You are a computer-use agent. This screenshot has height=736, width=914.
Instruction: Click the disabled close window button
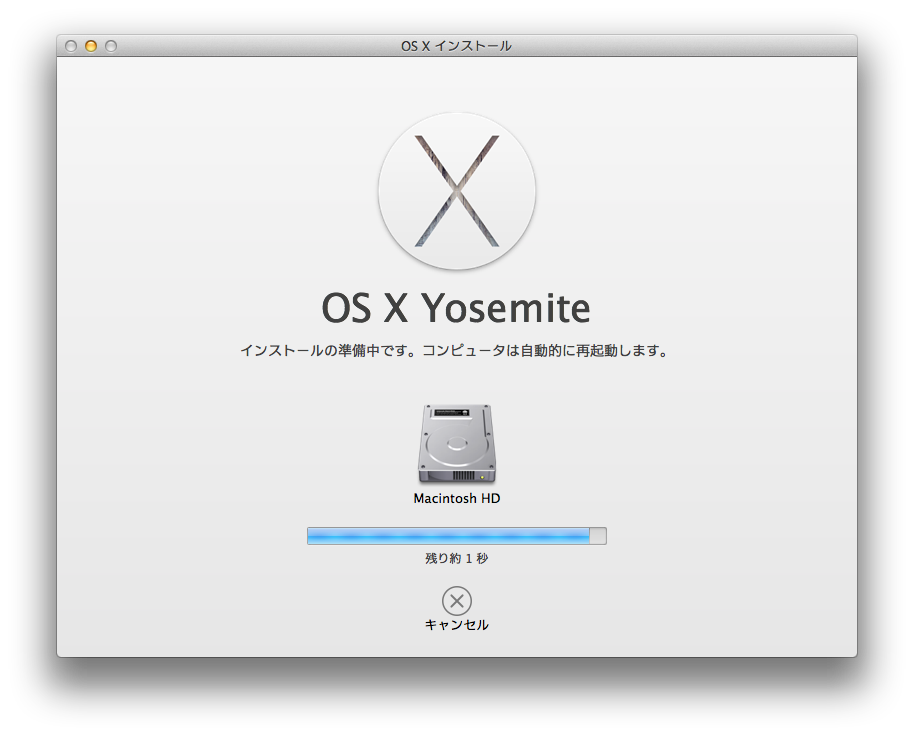pyautogui.click(x=71, y=46)
